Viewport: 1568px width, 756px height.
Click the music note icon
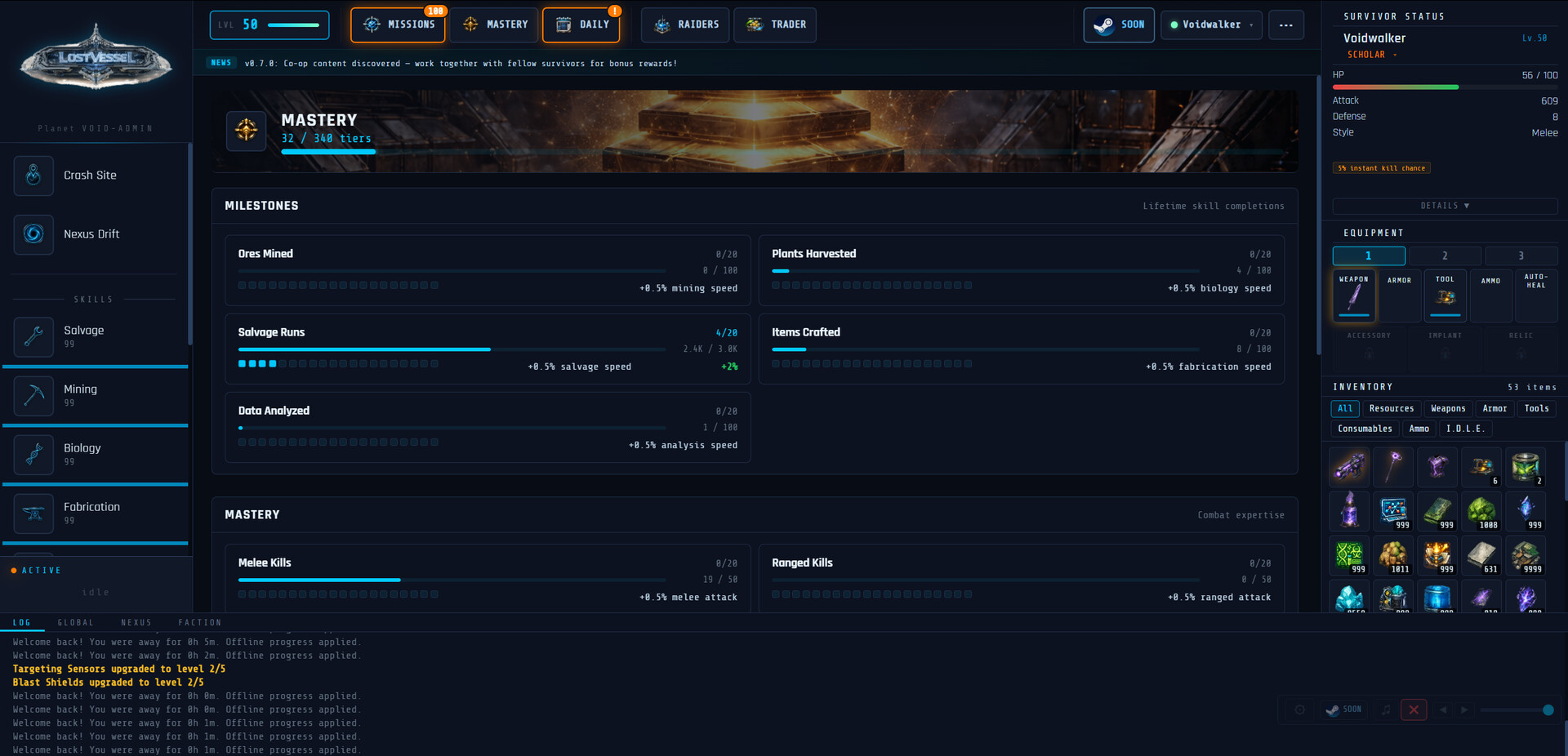point(1385,710)
